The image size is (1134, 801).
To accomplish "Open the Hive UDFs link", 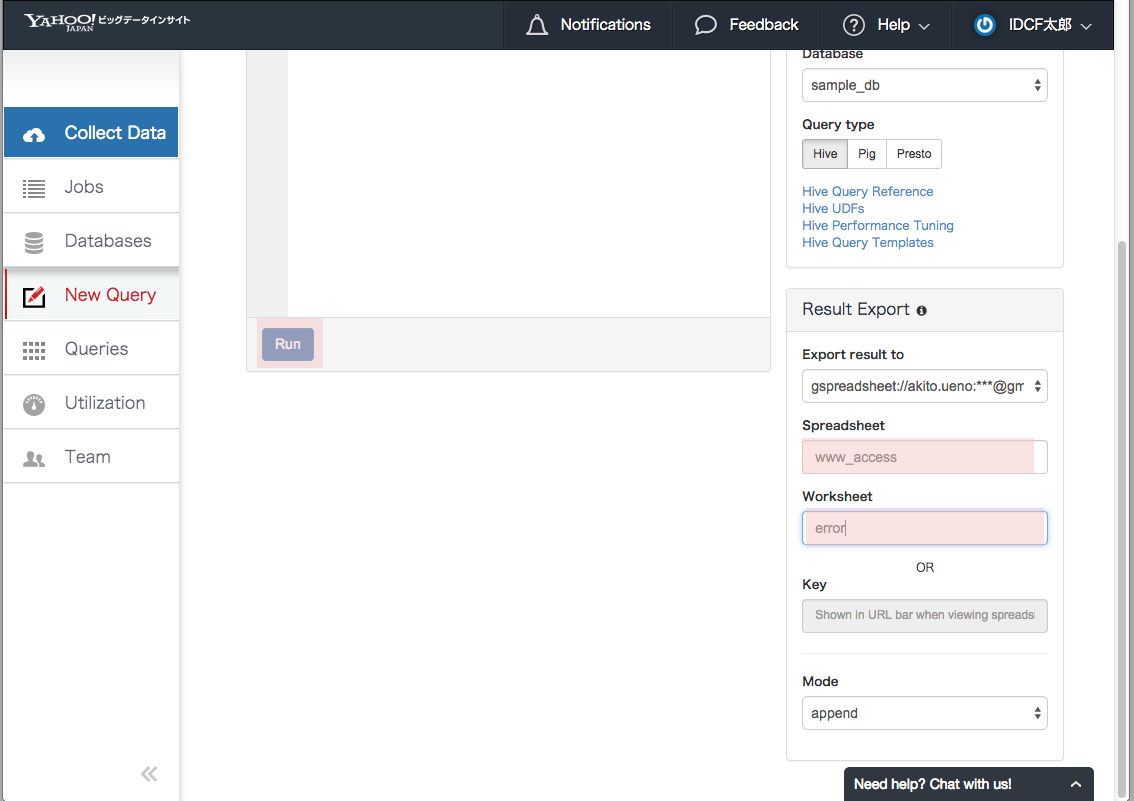I will pyautogui.click(x=832, y=209).
